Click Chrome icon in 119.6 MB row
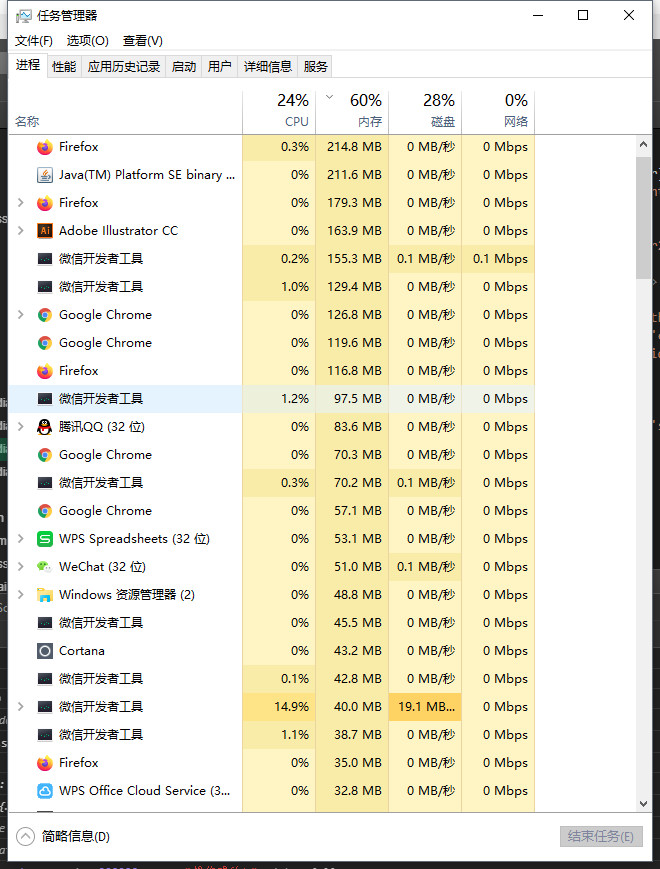 tap(45, 343)
